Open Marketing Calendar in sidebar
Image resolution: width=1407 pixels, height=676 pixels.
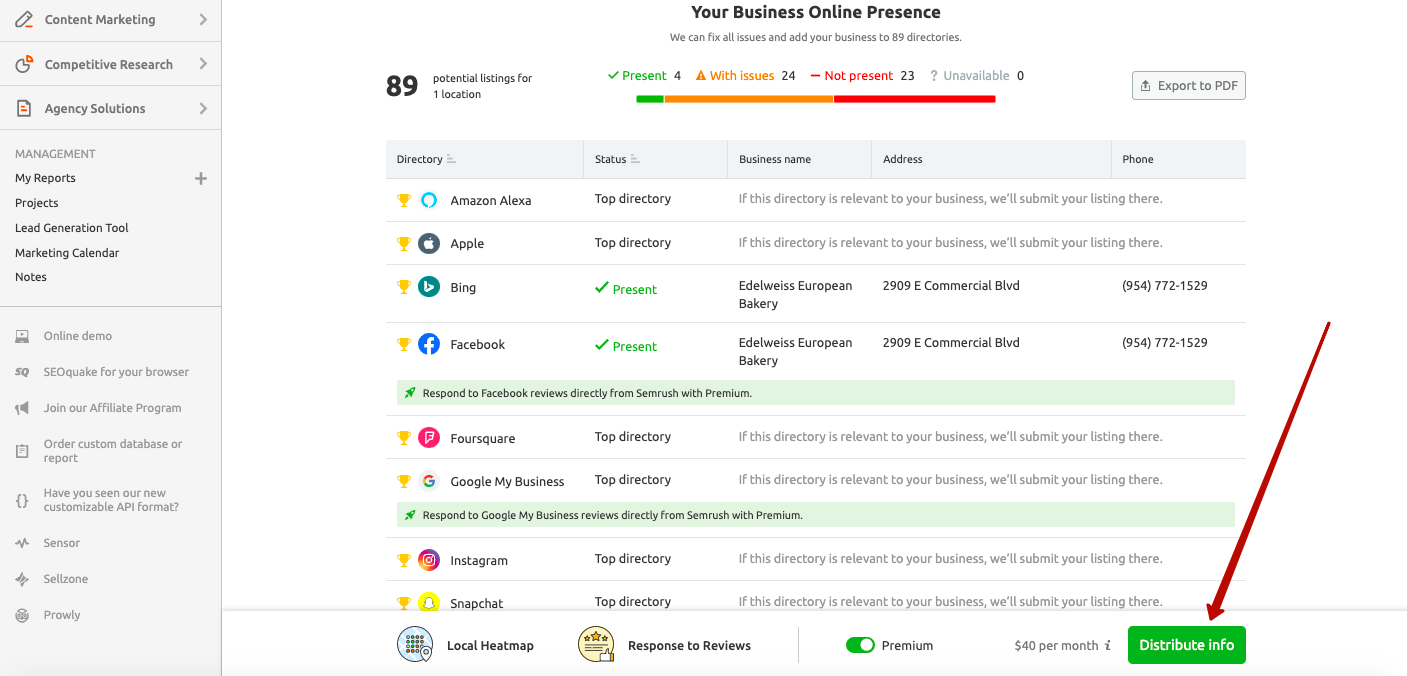67,253
